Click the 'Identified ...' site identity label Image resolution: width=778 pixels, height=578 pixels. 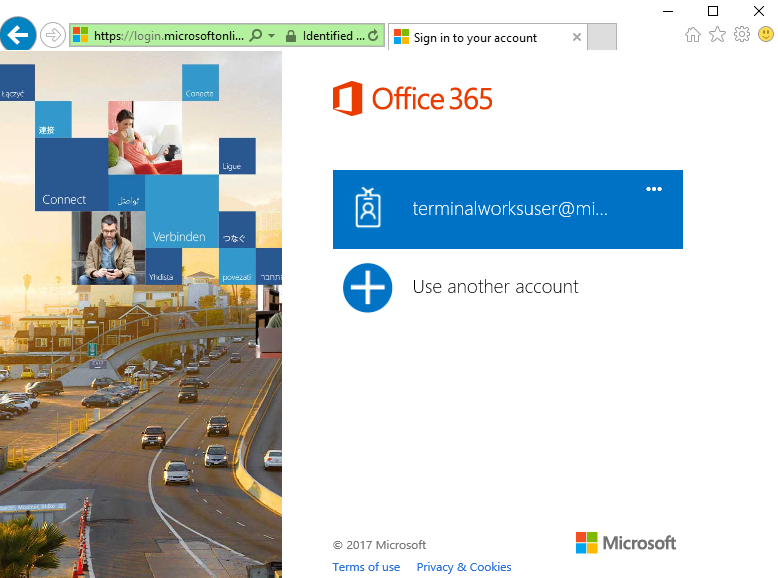pyautogui.click(x=333, y=36)
